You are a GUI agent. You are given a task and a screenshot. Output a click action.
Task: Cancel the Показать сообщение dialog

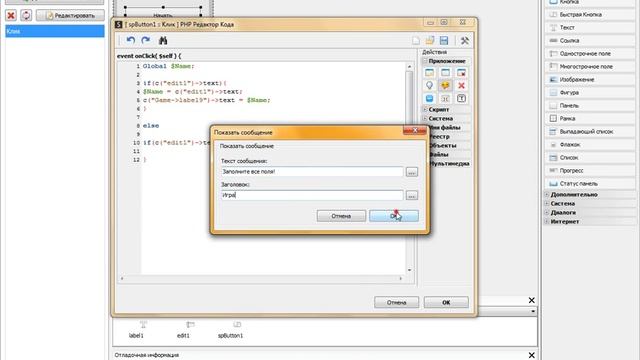(x=341, y=216)
